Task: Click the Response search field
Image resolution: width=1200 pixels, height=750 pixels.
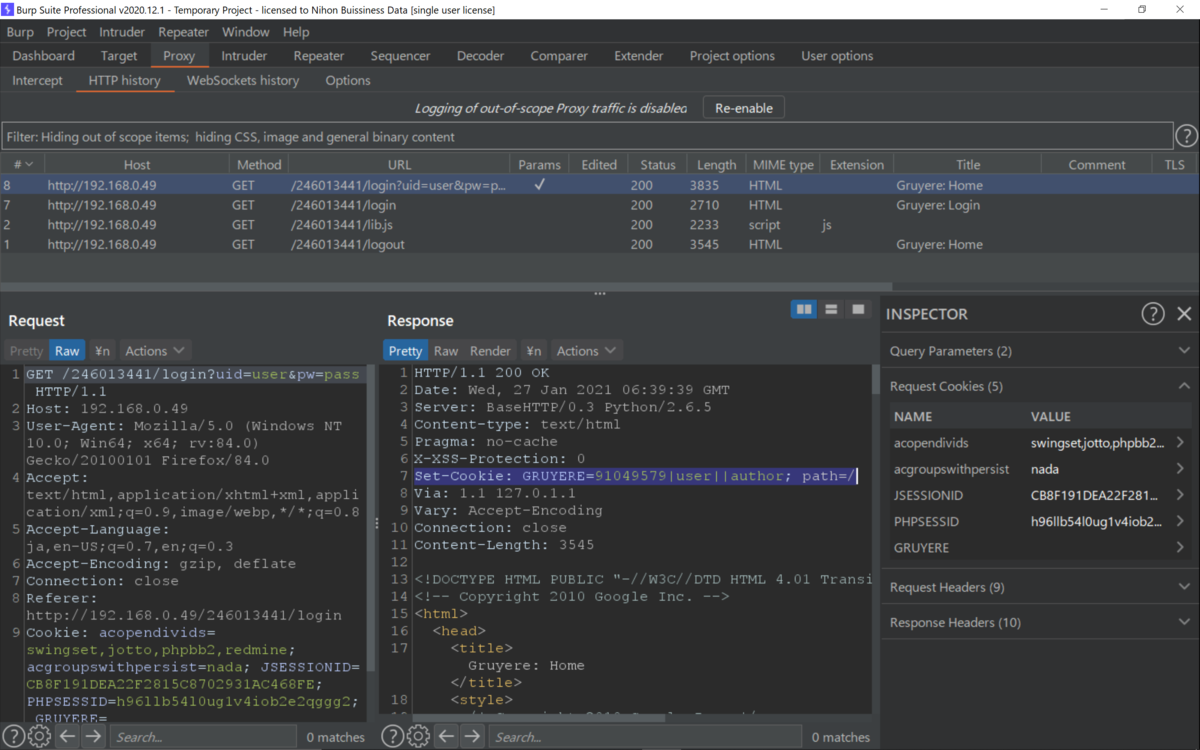Action: 645,737
